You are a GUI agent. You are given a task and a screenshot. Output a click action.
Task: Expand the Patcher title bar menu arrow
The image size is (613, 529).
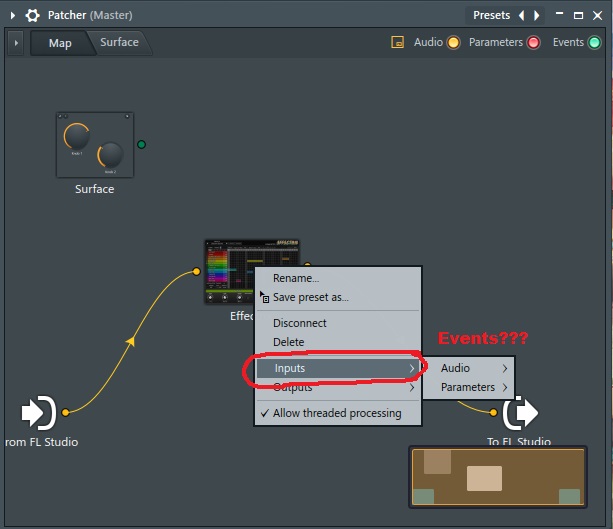coord(13,15)
